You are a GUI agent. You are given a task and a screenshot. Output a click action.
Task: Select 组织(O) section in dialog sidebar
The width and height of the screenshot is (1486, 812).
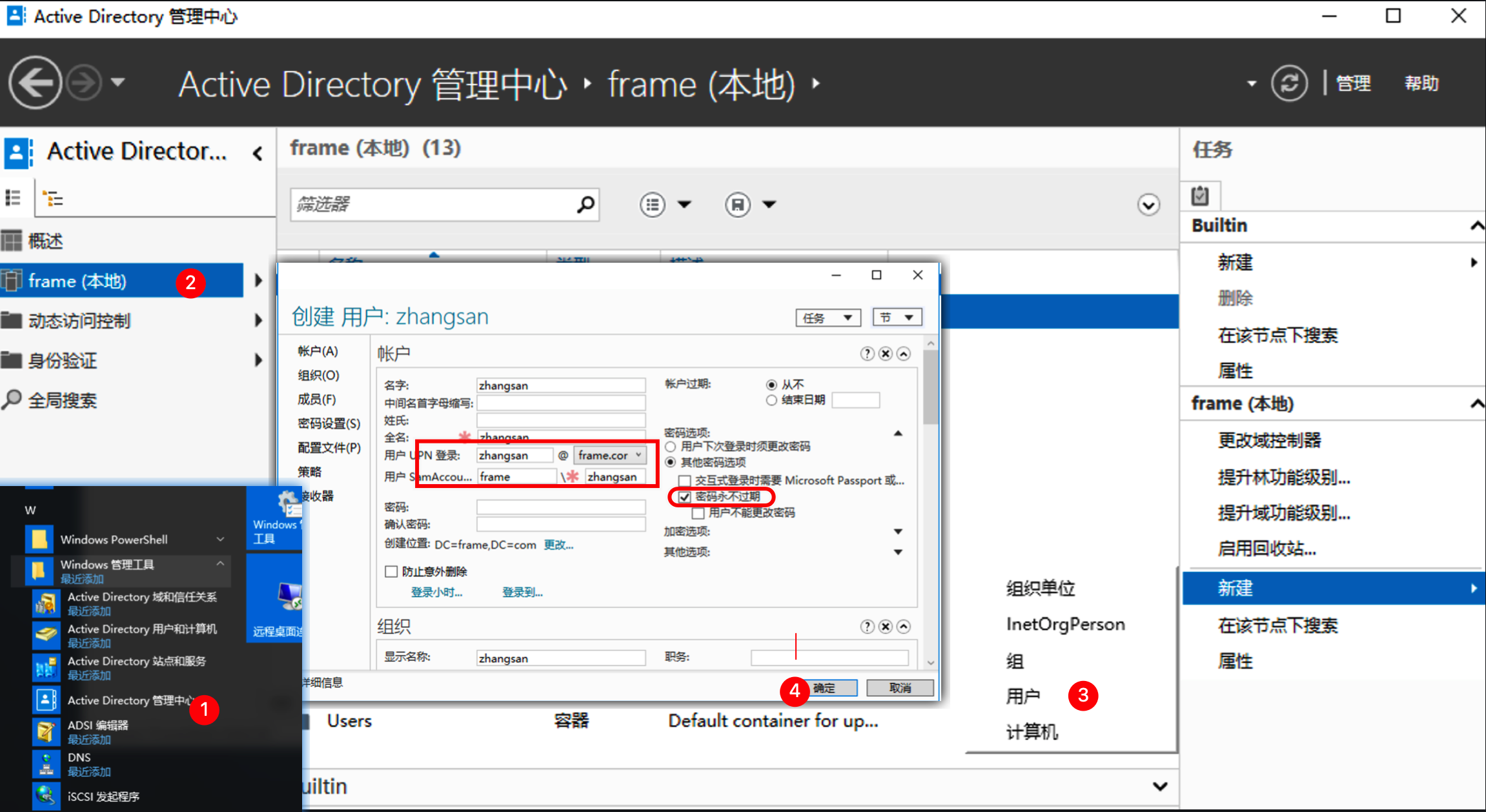[318, 375]
